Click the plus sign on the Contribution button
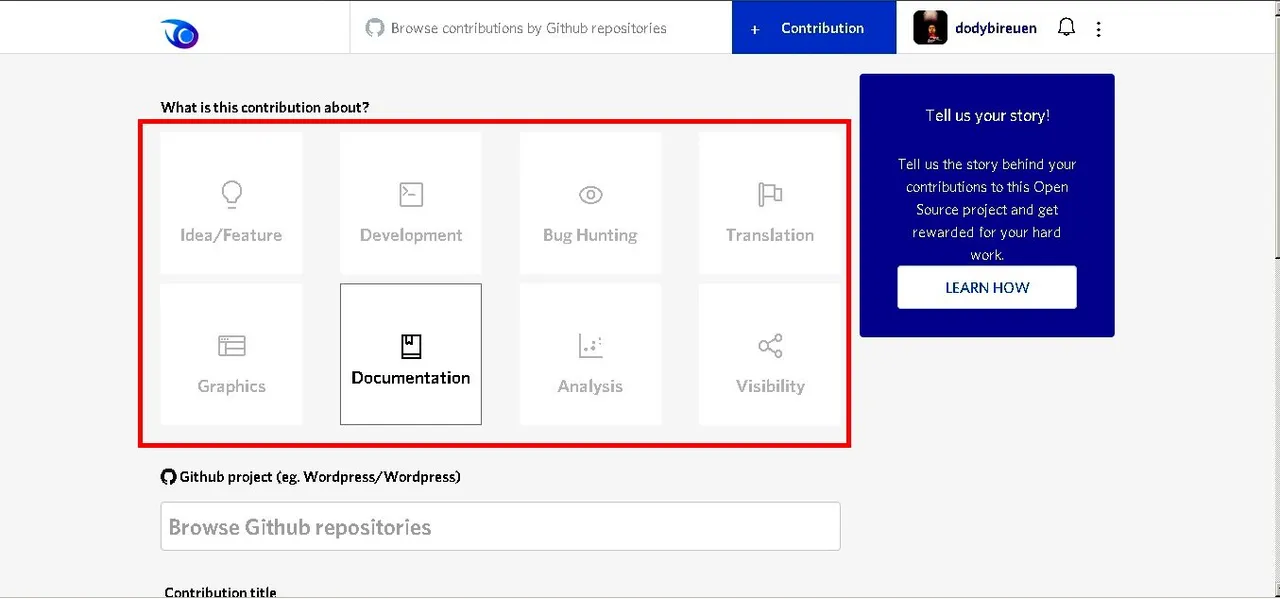Image resolution: width=1280 pixels, height=599 pixels. (756, 29)
